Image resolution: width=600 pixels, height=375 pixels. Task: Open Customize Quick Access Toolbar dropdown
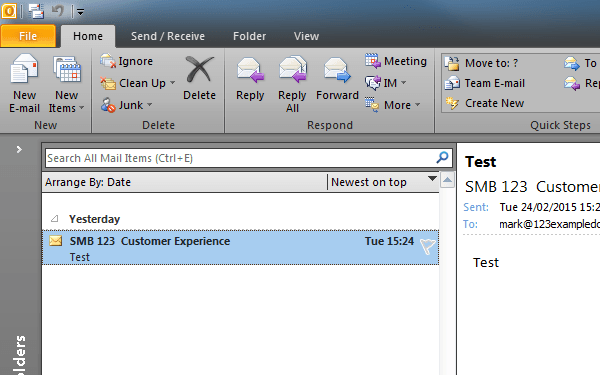point(80,12)
